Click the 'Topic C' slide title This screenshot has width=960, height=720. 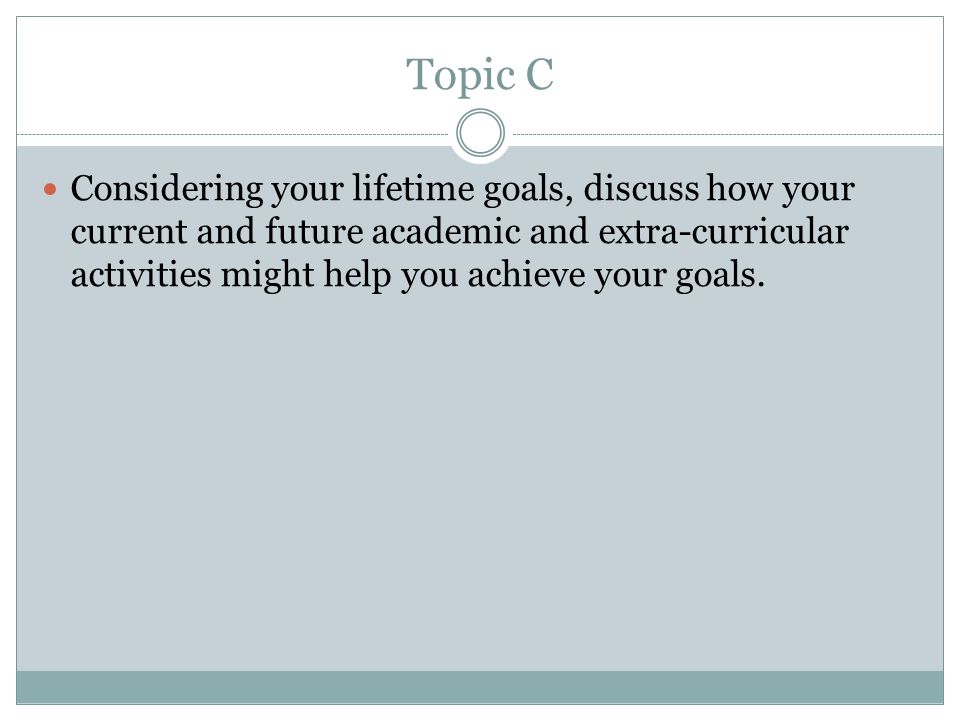coord(480,75)
